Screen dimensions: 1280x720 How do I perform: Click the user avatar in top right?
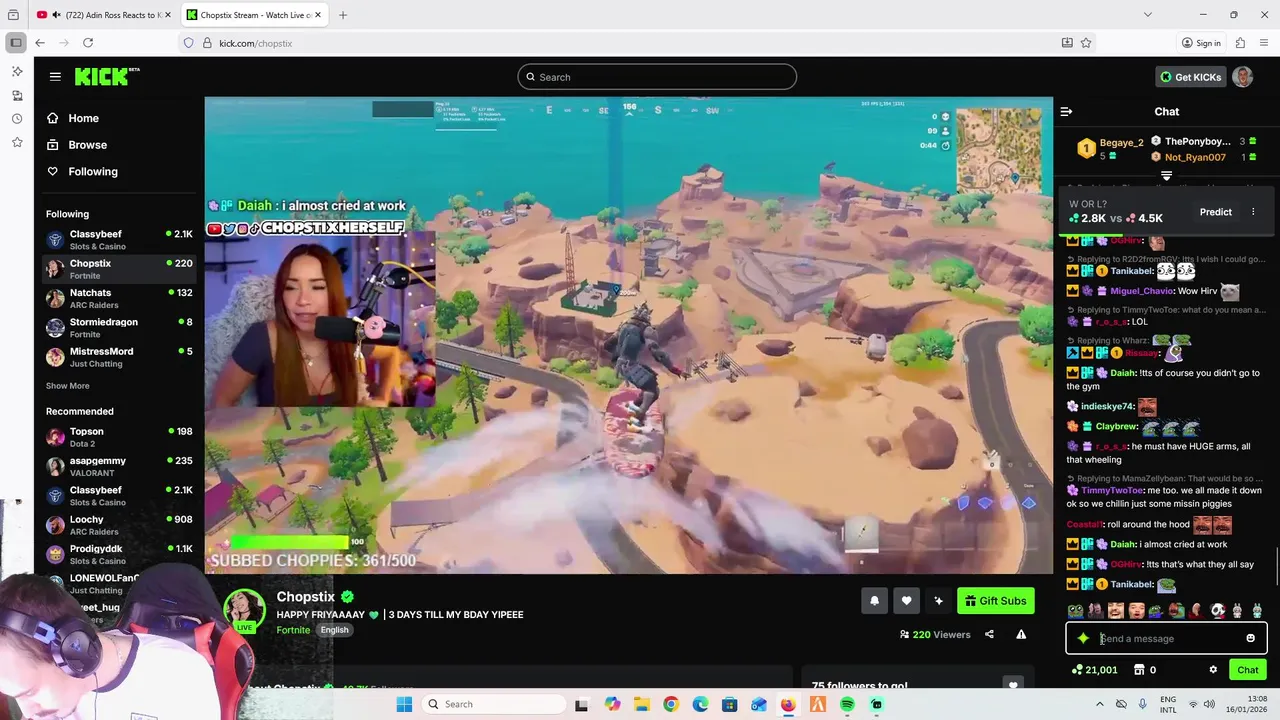(1242, 77)
